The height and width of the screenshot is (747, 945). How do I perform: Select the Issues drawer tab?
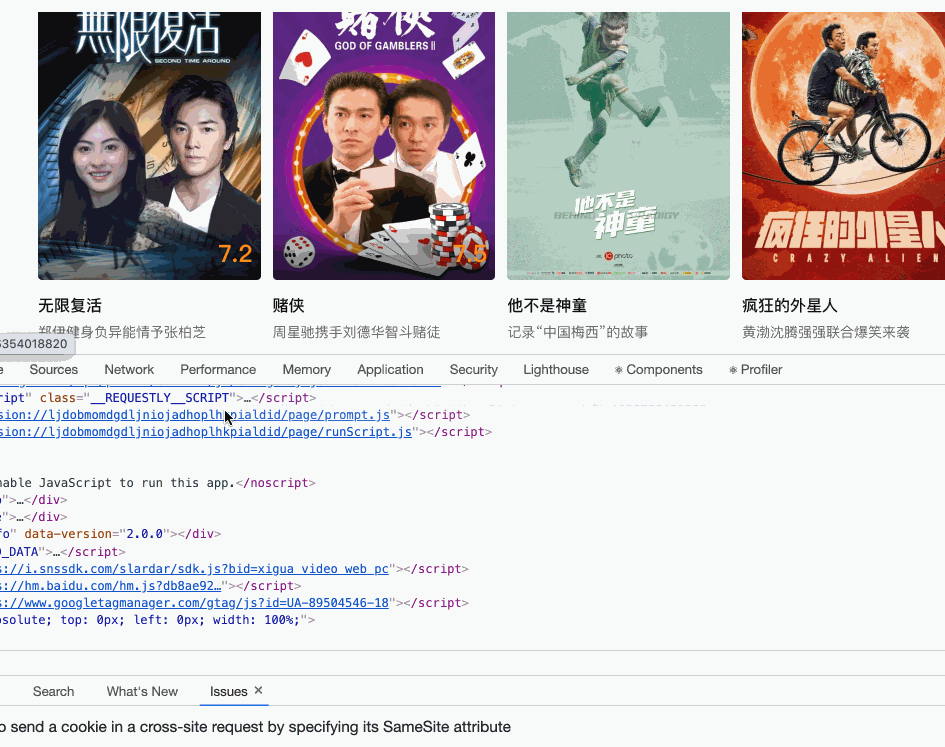228,692
